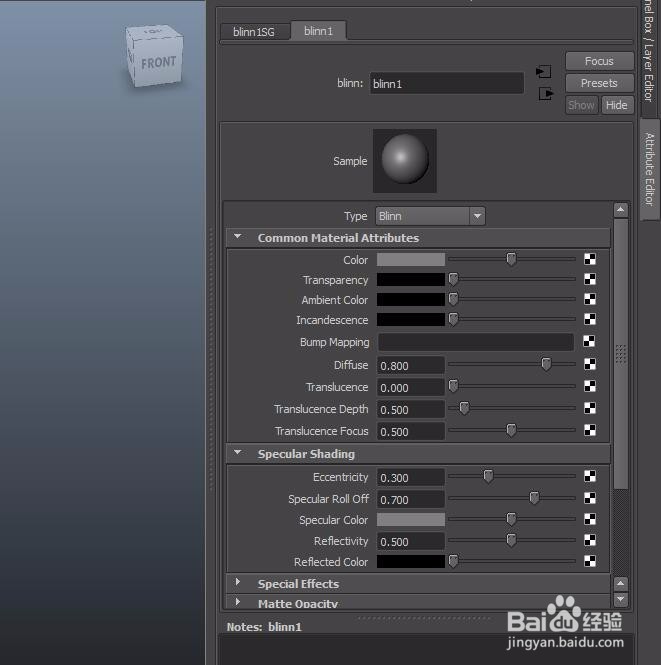Click the Reflectivity slider handle
Viewport: 661px width, 665px height.
[511, 540]
